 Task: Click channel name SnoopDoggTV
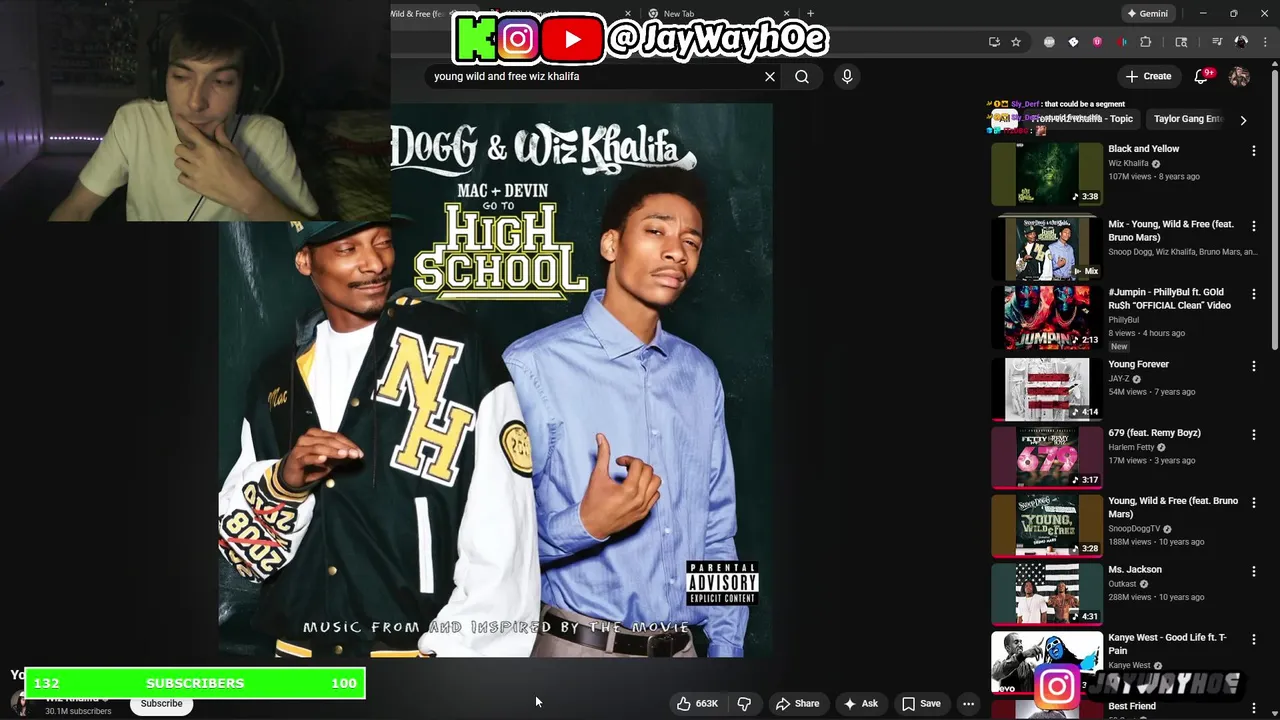[x=1134, y=529]
